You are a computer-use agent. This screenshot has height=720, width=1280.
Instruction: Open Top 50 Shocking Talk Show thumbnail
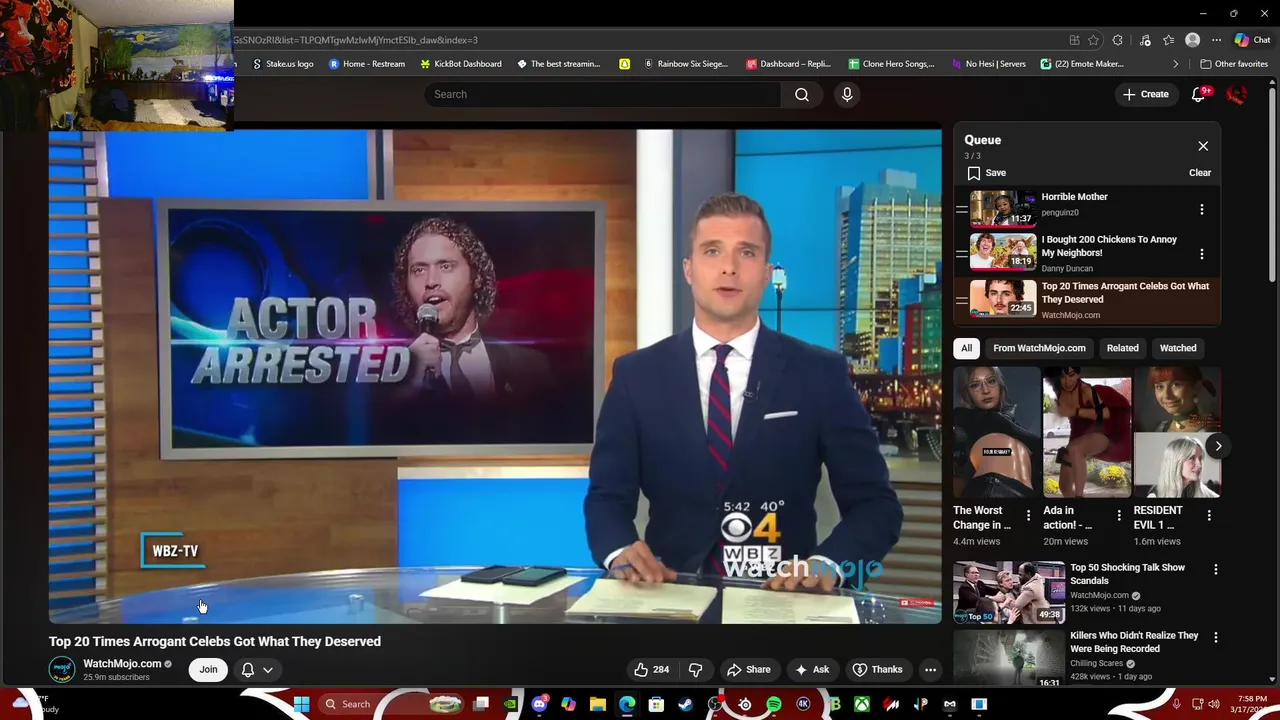click(x=1009, y=591)
